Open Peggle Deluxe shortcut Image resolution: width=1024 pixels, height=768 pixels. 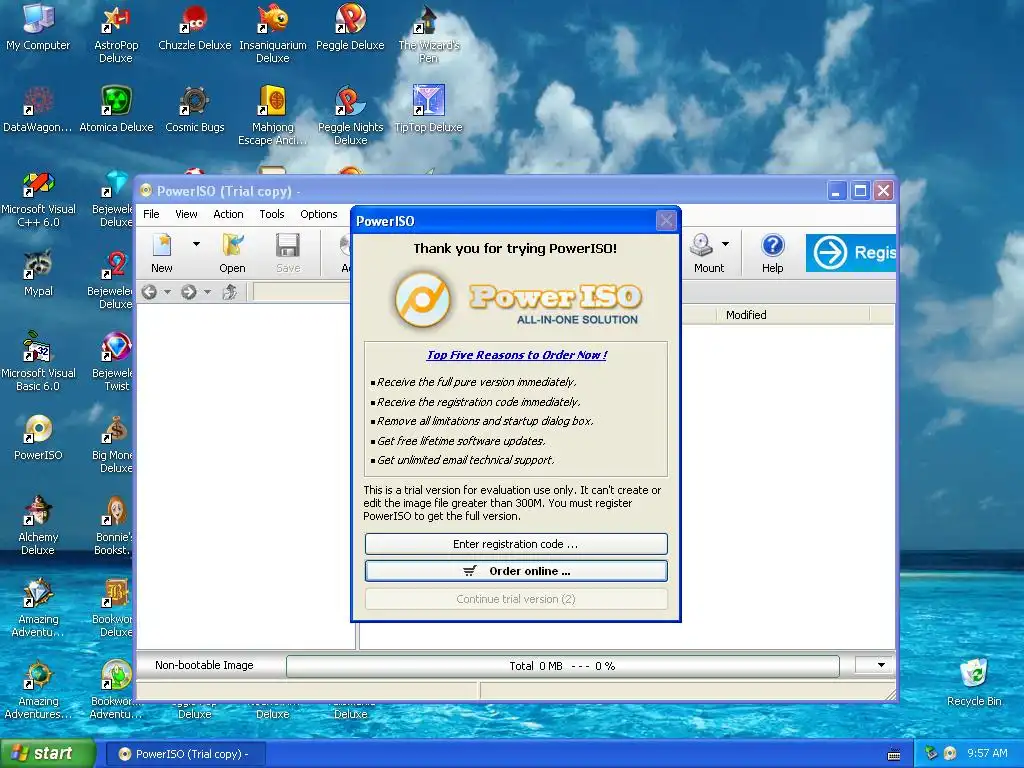click(350, 26)
